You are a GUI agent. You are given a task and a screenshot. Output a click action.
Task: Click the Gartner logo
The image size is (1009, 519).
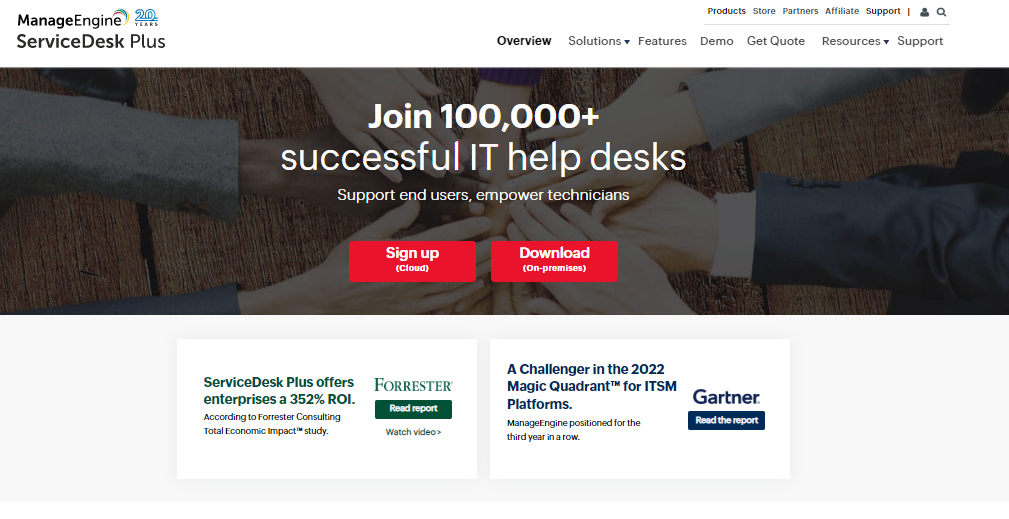[726, 397]
